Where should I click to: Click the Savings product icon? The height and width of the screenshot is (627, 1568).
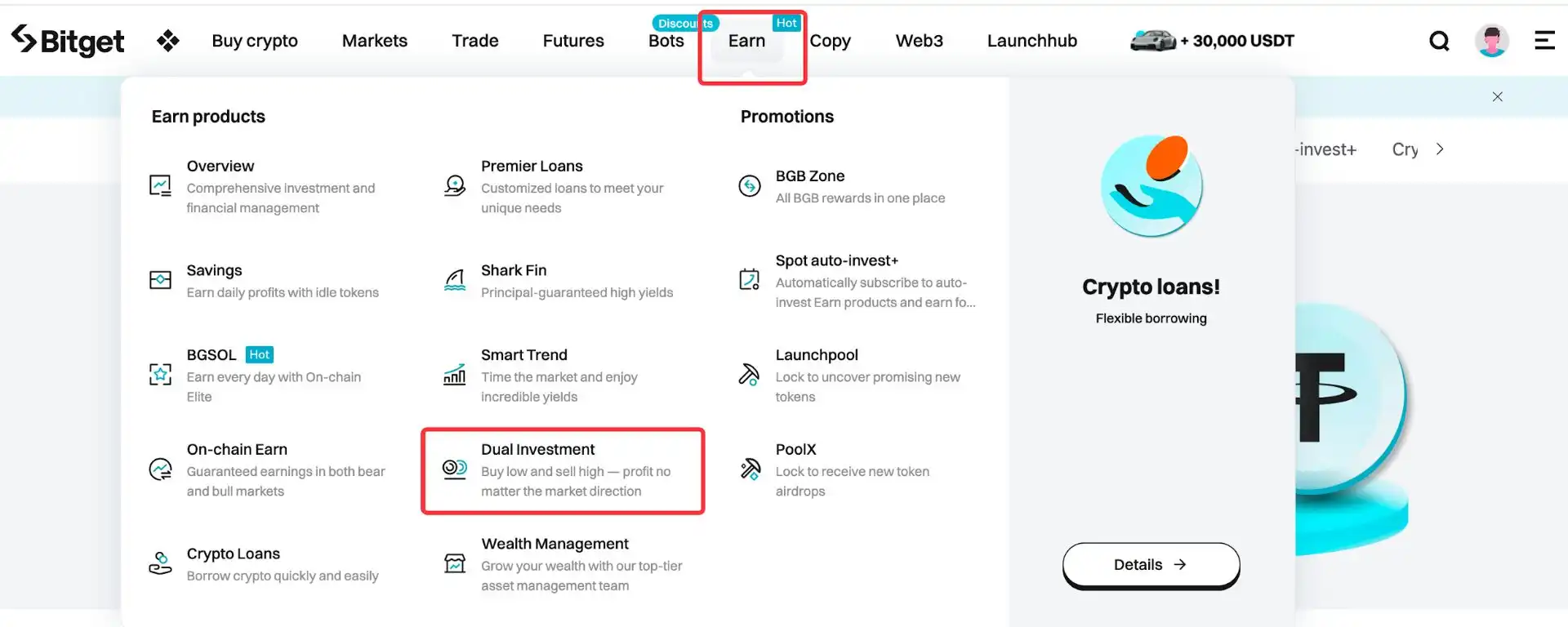coord(160,281)
